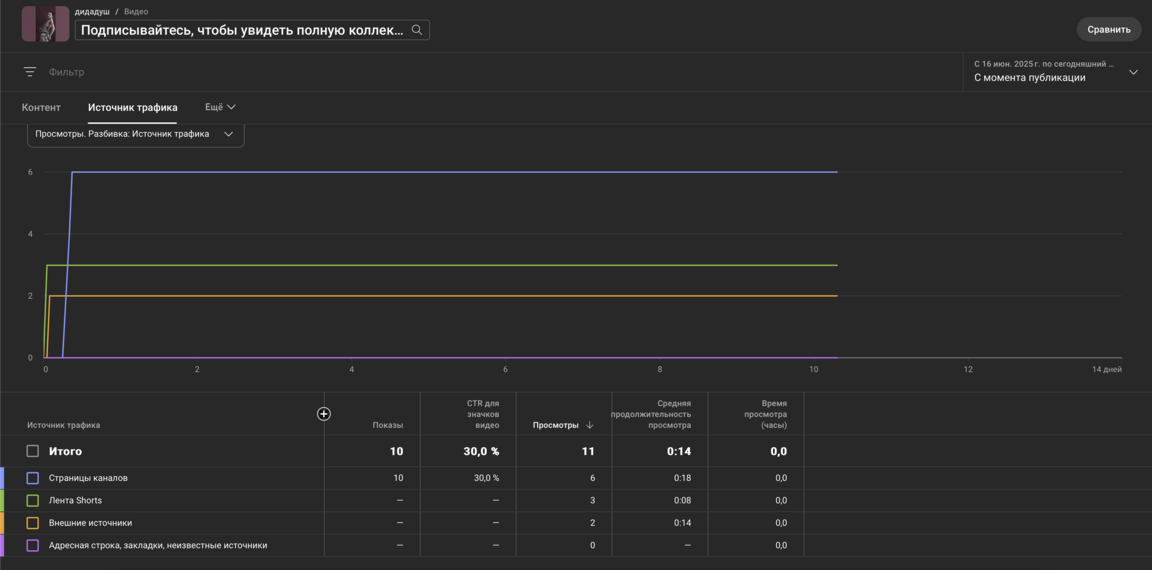Expand the Ещё tab dropdown
1152x570 pixels.
(x=220, y=107)
